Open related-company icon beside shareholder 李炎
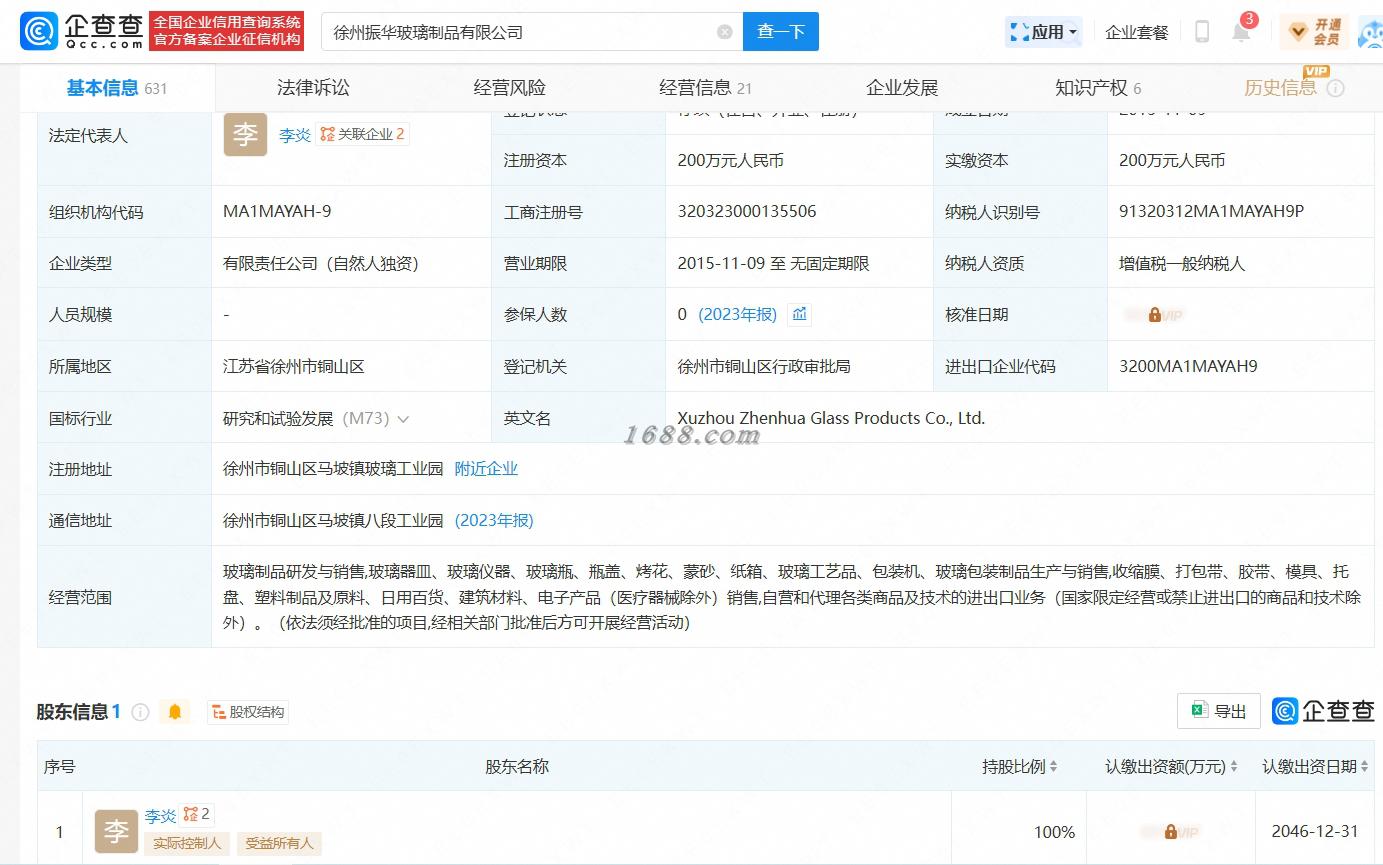This screenshot has width=1383, height=865. coord(196,814)
